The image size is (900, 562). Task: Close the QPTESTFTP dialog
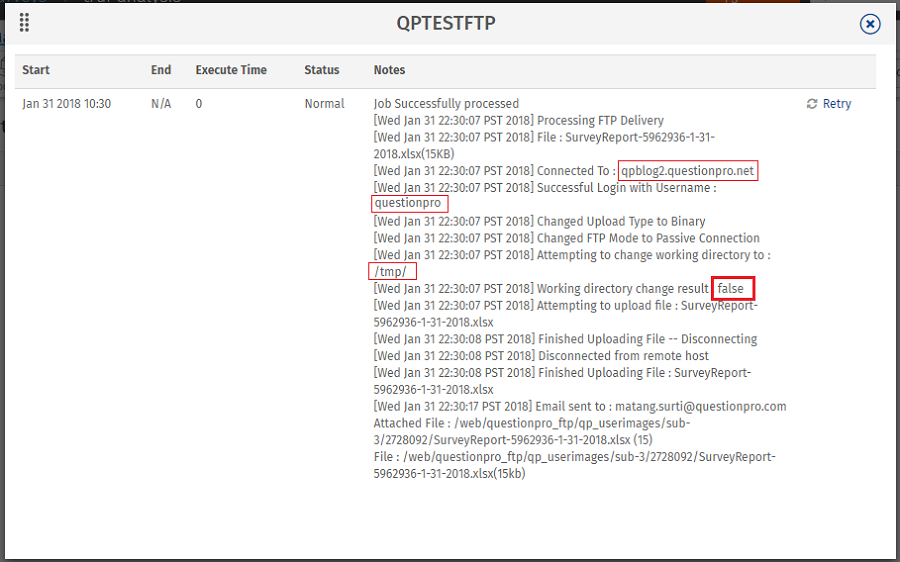pyautogui.click(x=870, y=24)
